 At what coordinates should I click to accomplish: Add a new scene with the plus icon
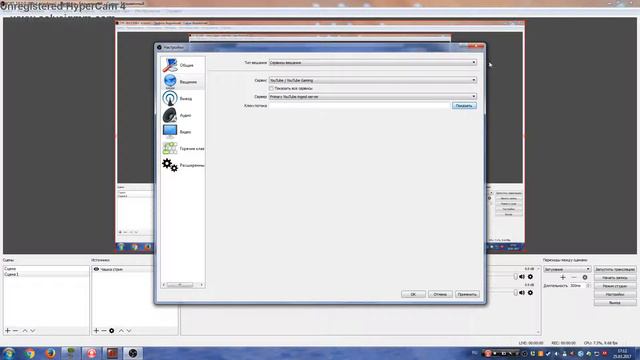click(8, 330)
